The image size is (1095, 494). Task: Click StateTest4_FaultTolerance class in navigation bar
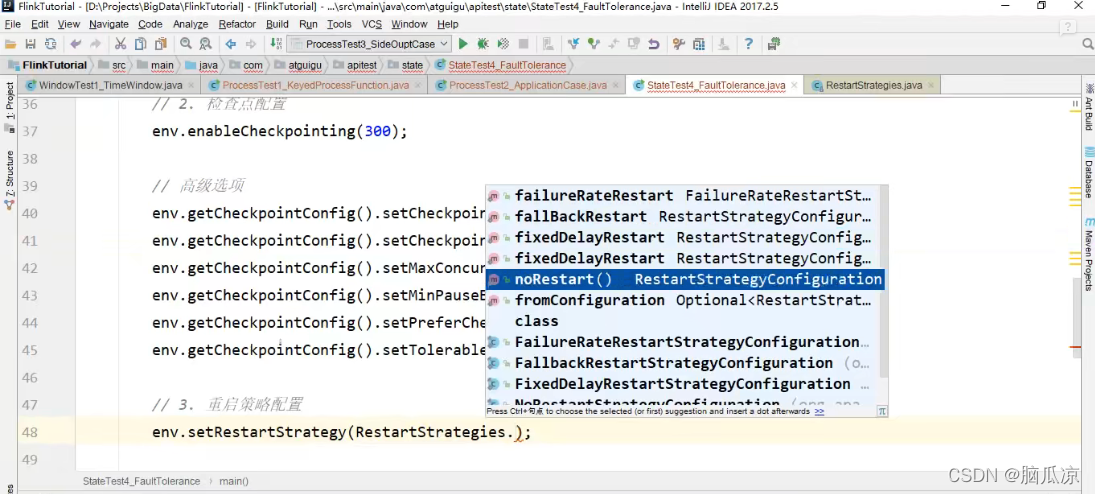pos(500,65)
